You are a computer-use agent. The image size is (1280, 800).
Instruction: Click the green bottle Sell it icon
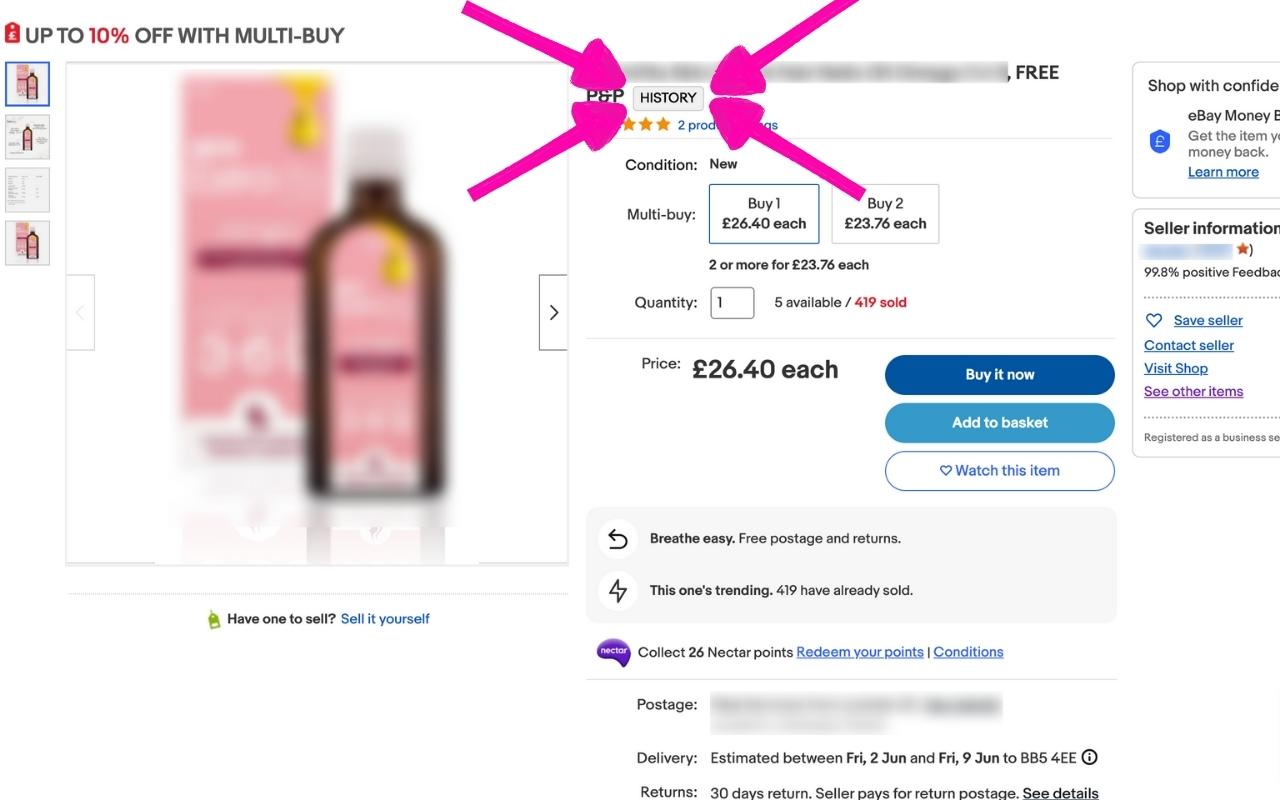pyautogui.click(x=213, y=618)
